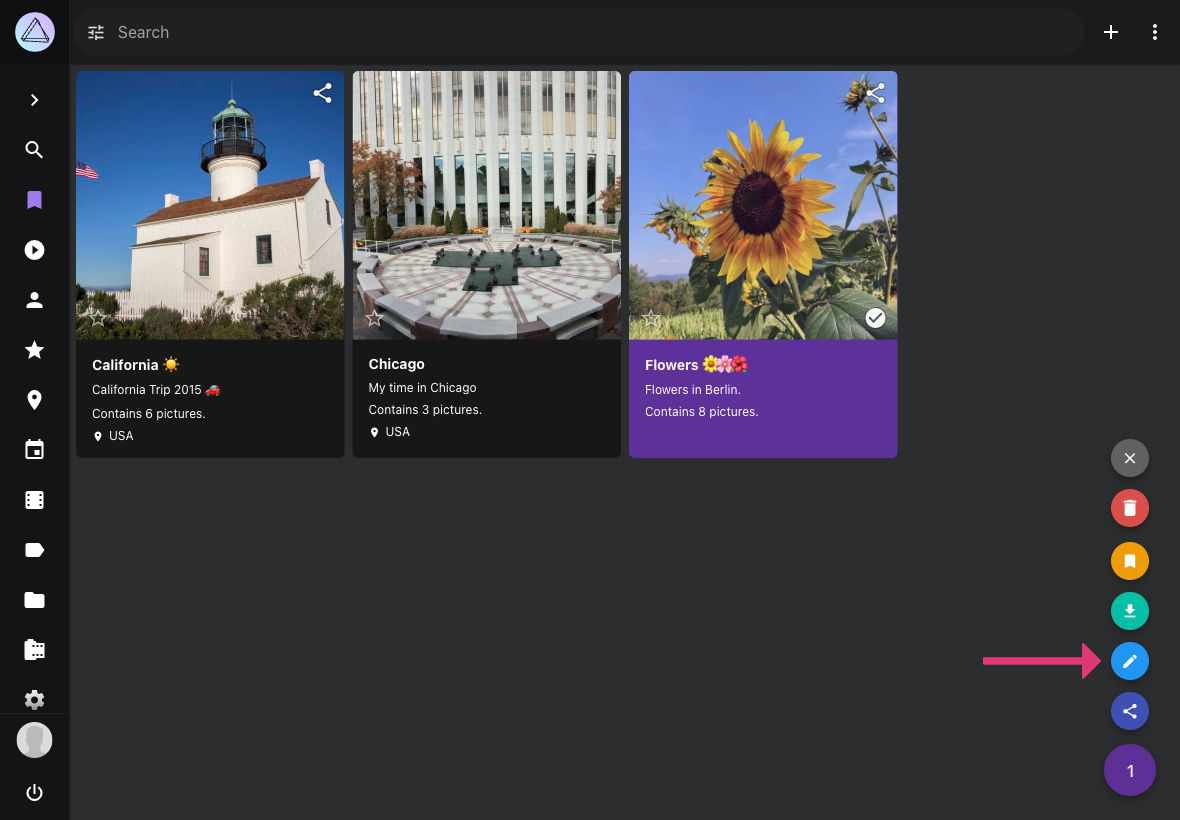Create a new album with the plus button
1180x820 pixels.
tap(1110, 31)
